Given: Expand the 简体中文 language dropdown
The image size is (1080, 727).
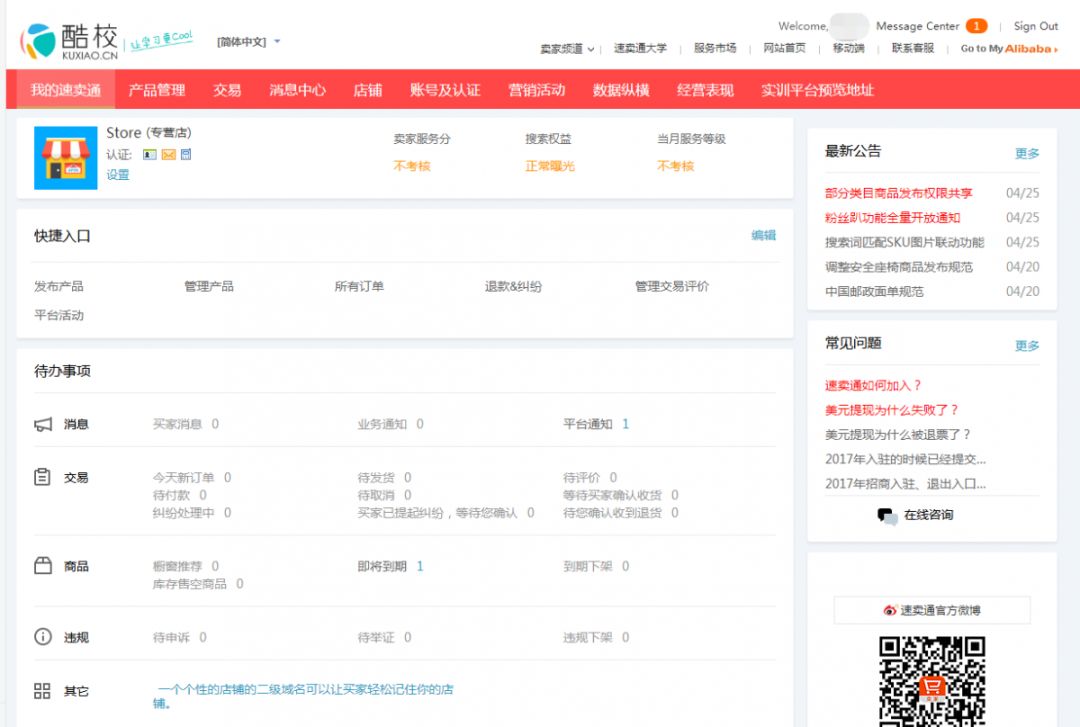Looking at the screenshot, I should point(249,41).
